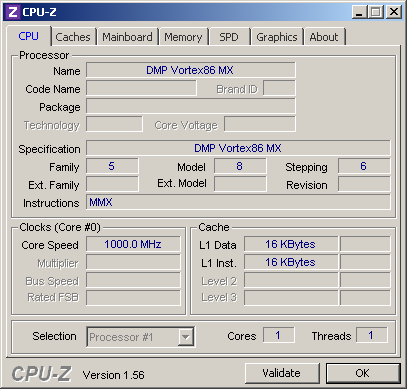407x389 pixels.
Task: Open the About tab
Action: tap(324, 37)
